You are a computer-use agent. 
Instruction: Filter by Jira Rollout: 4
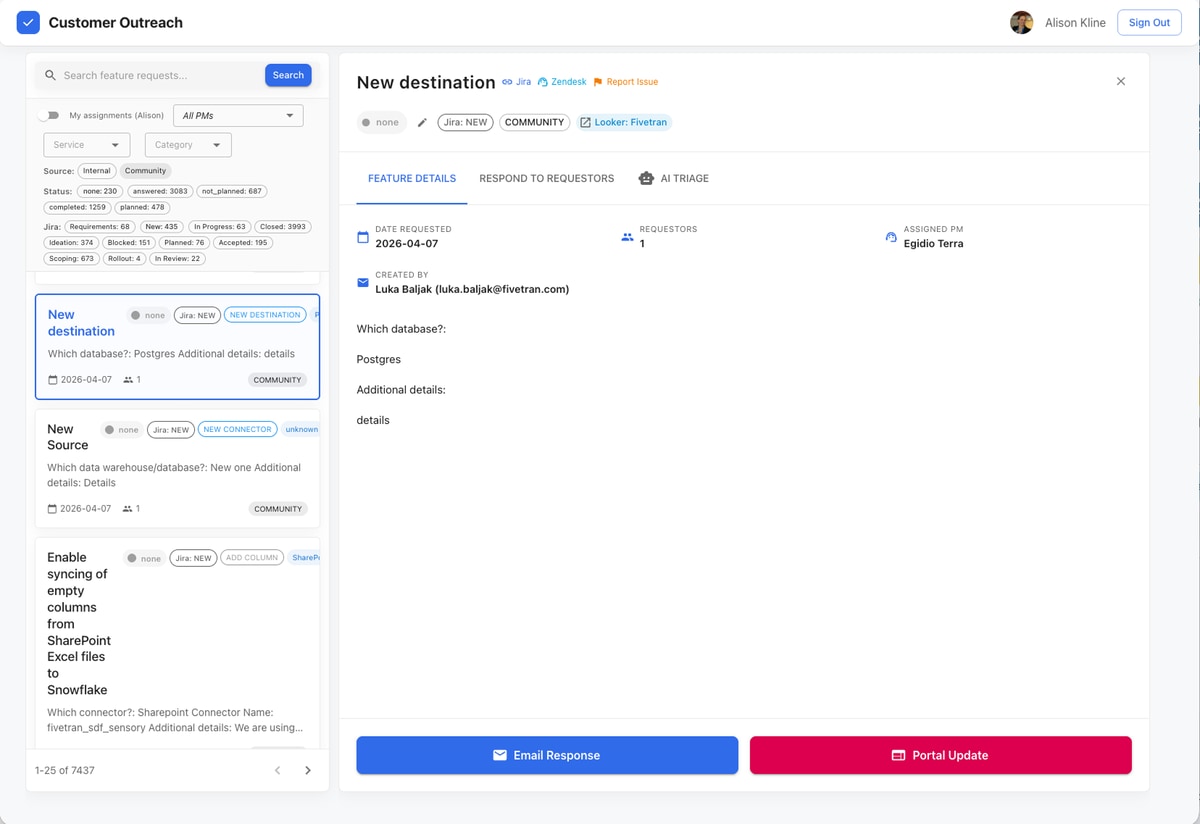coord(125,259)
